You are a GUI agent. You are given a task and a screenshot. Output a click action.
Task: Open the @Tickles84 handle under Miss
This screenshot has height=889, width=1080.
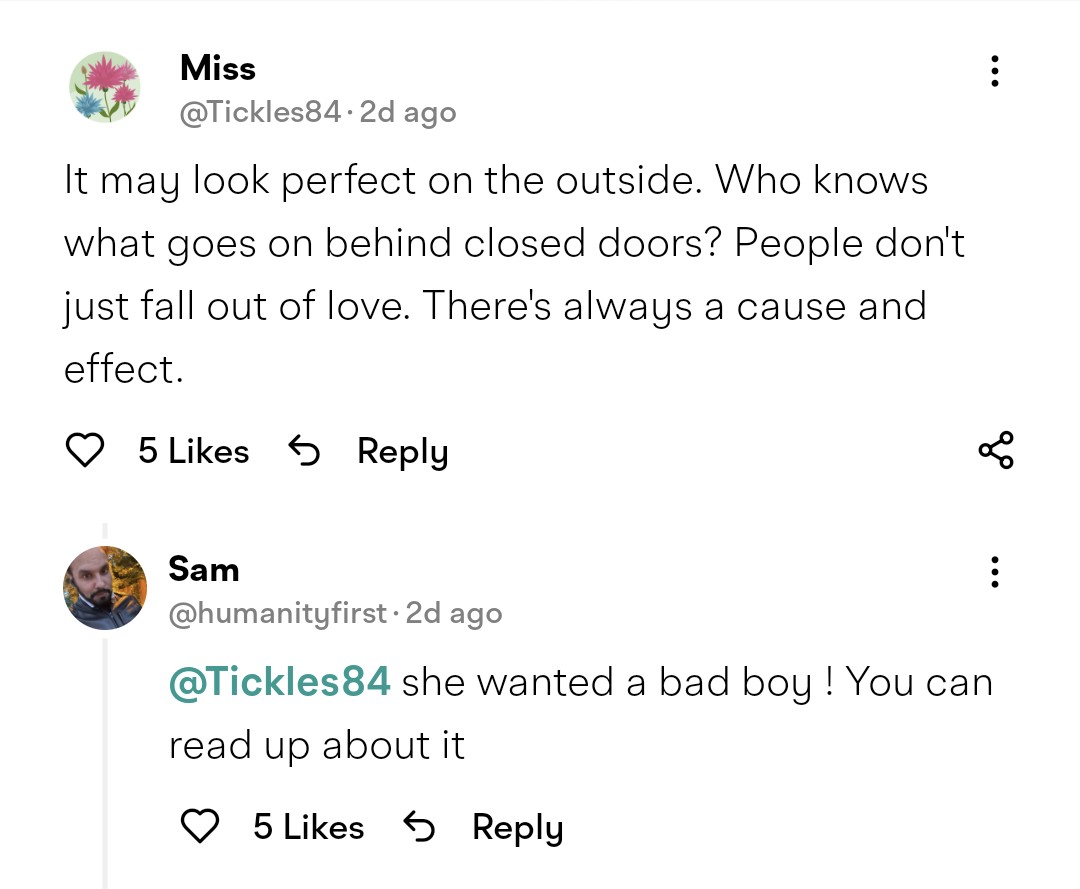tap(260, 113)
